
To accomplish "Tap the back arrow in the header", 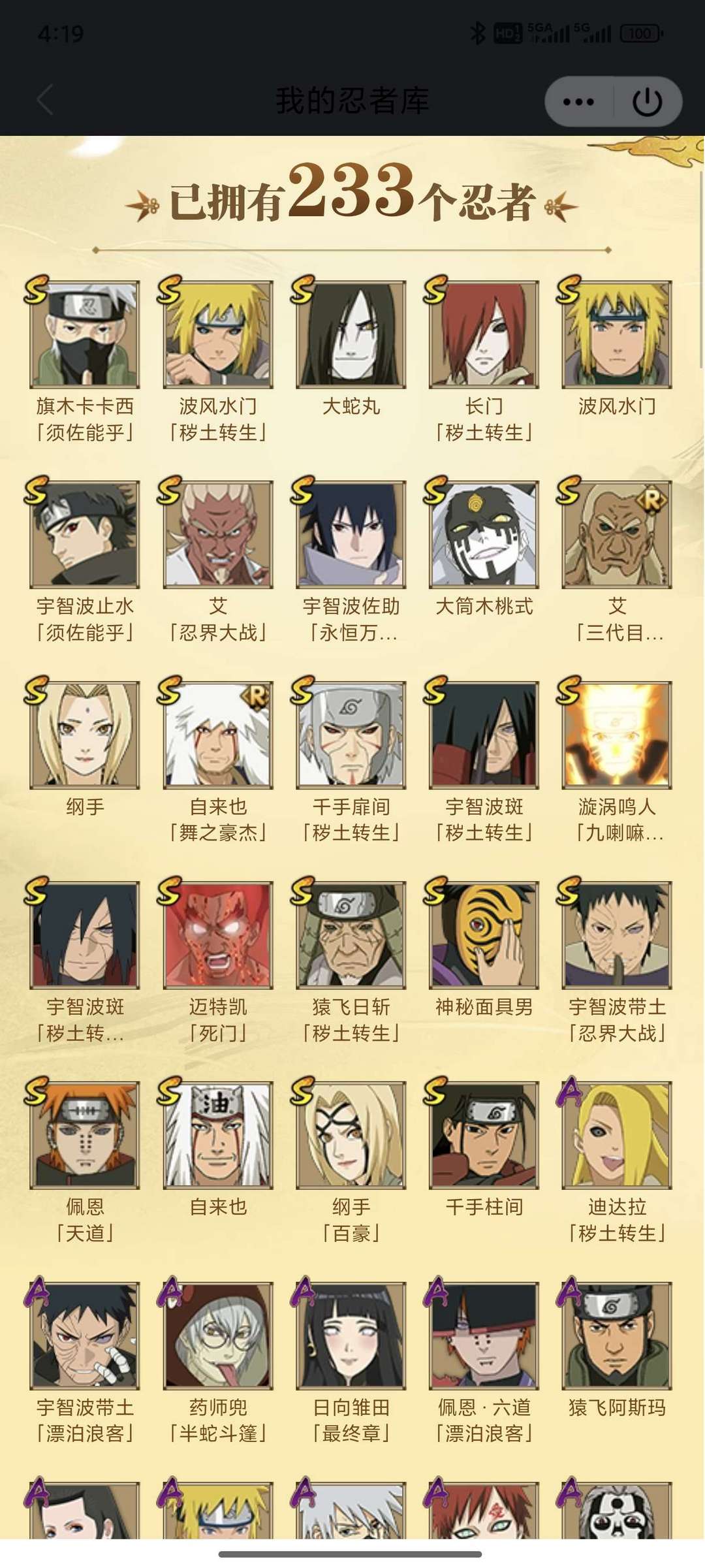I will 44,101.
